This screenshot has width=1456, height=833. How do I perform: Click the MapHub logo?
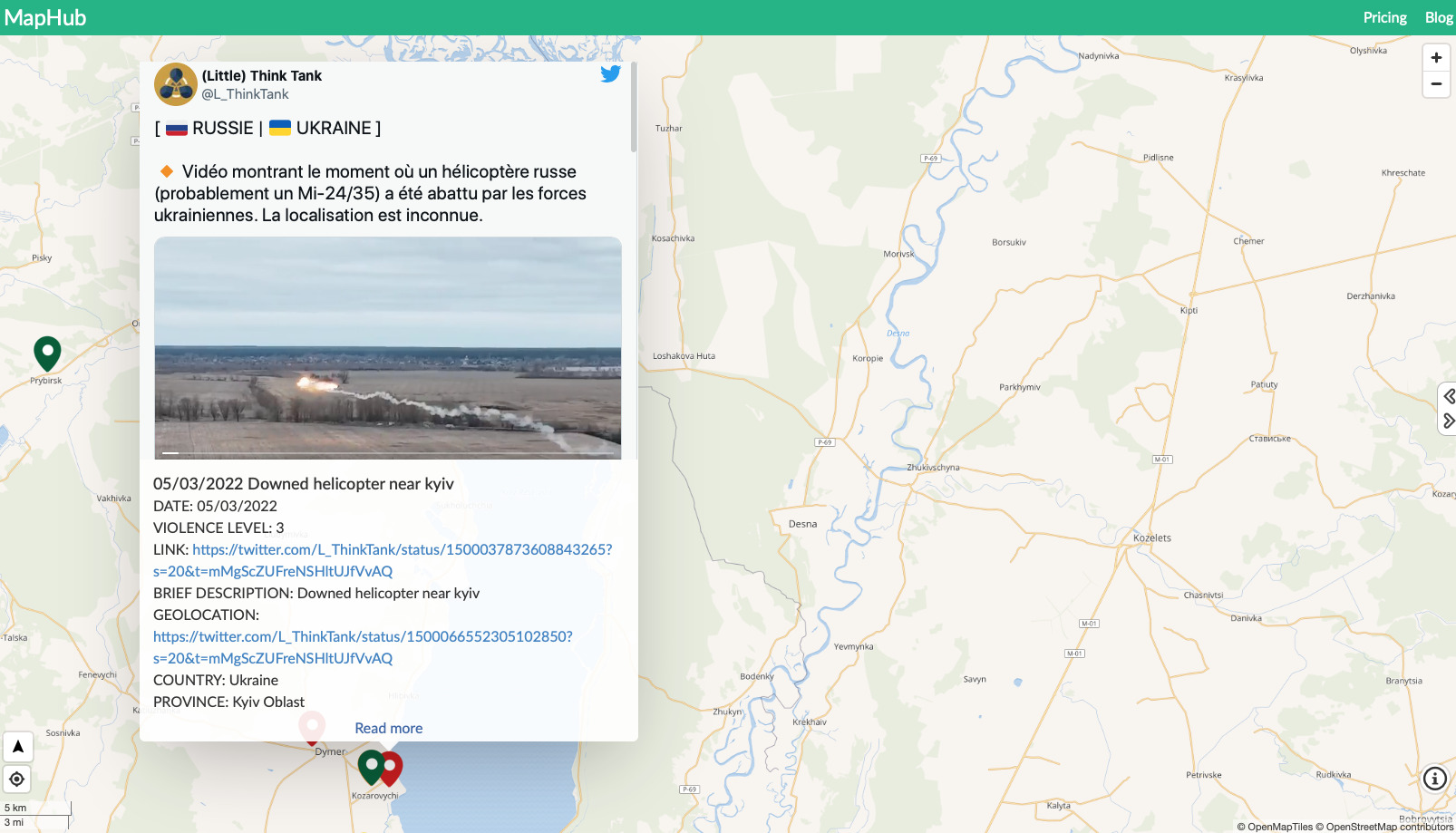(45, 17)
